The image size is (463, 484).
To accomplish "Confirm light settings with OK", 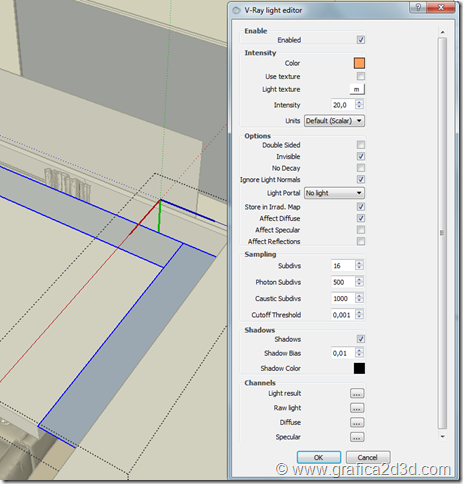I will coord(319,457).
